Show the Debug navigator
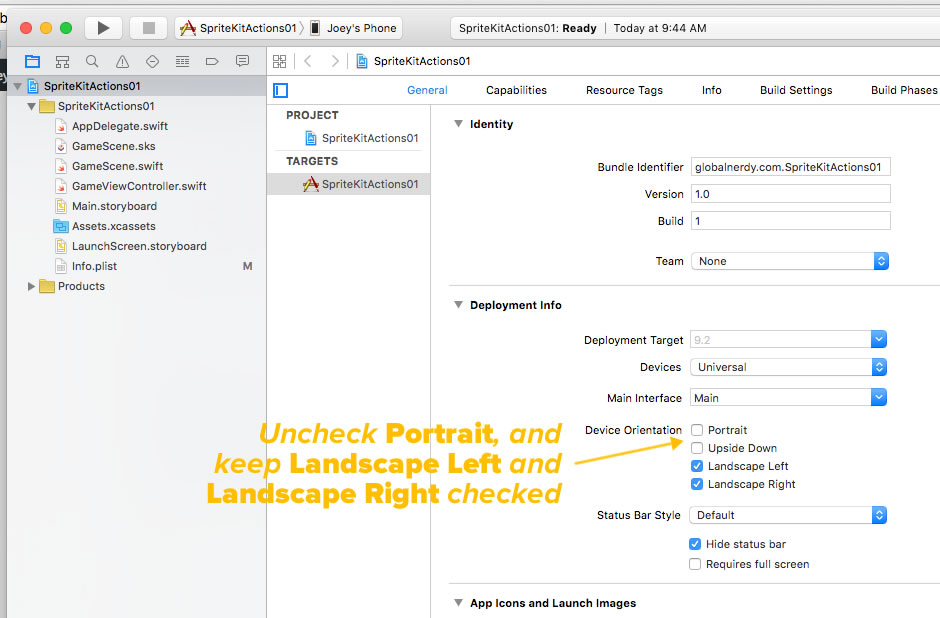The width and height of the screenshot is (940, 618). click(x=182, y=61)
